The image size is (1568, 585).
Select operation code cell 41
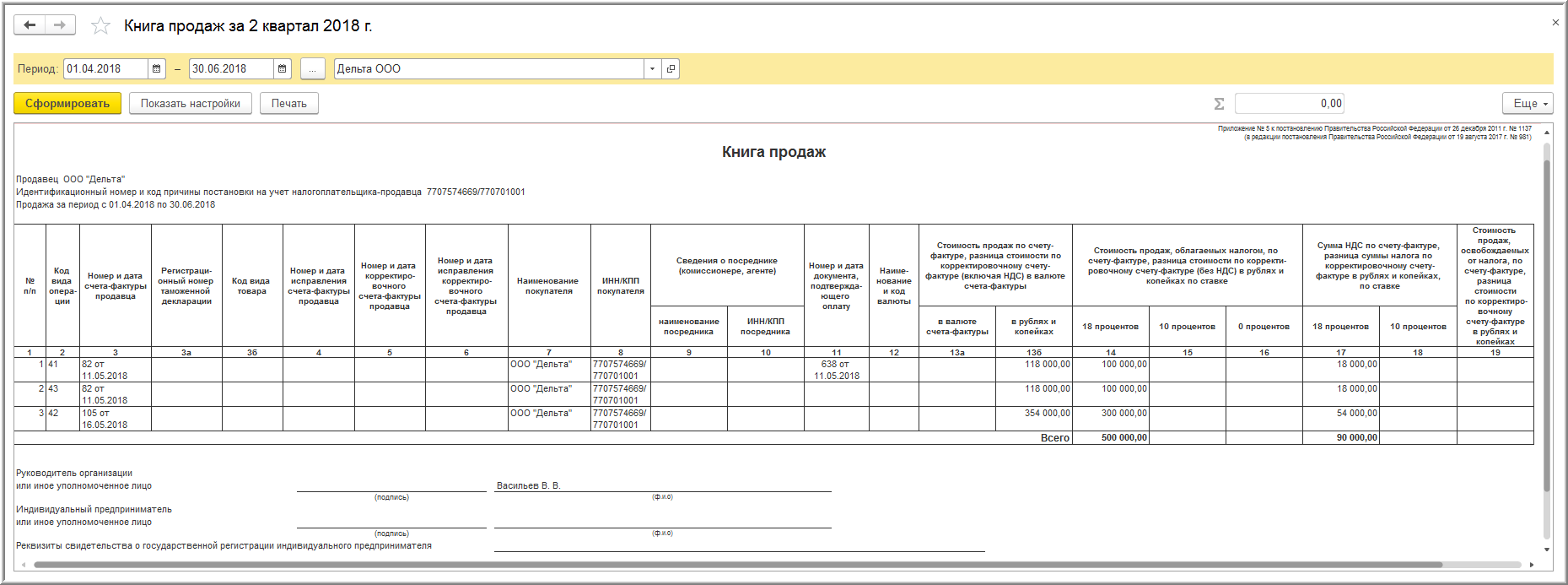[62, 370]
